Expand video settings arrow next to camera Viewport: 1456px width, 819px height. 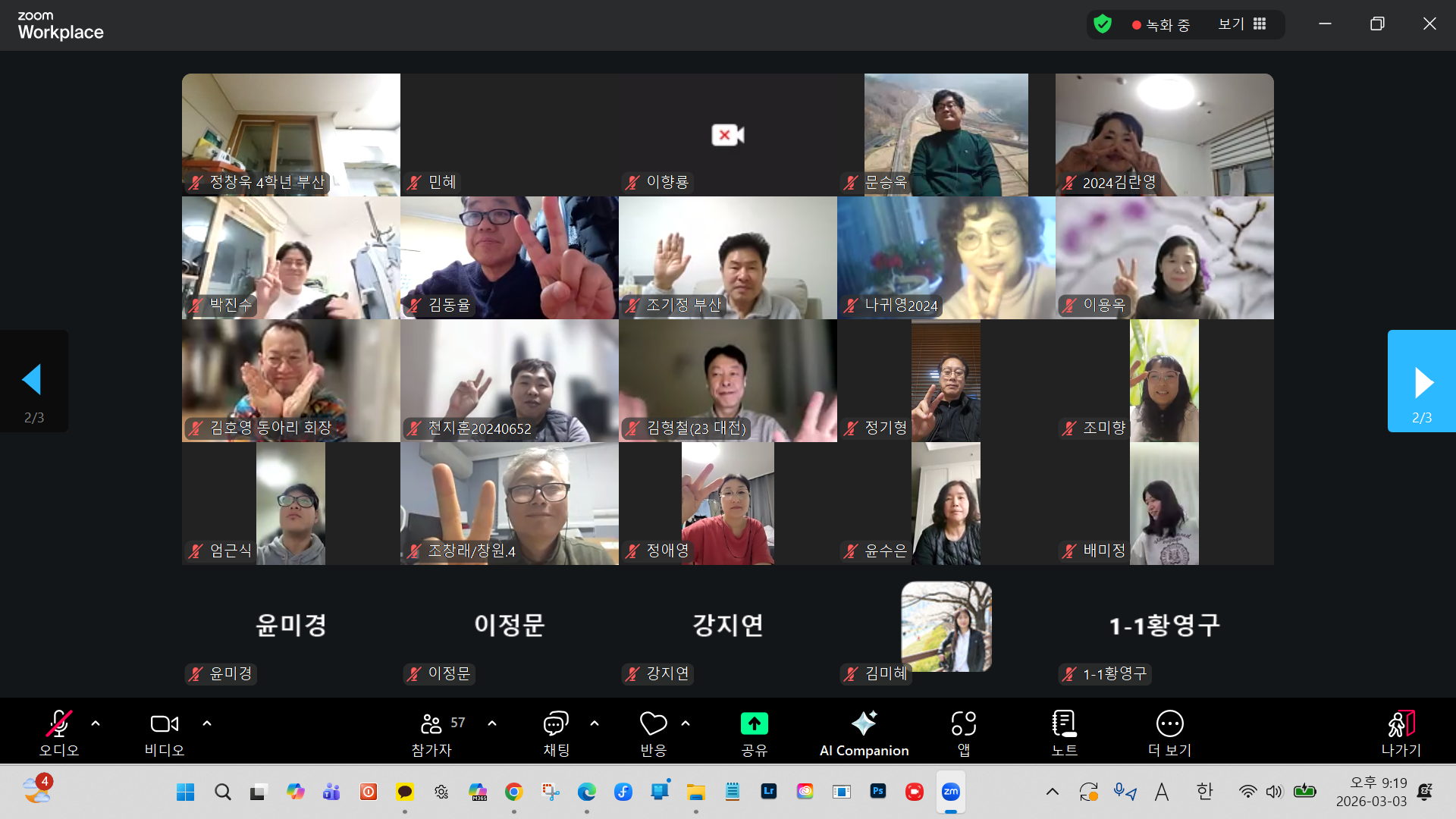point(207,723)
